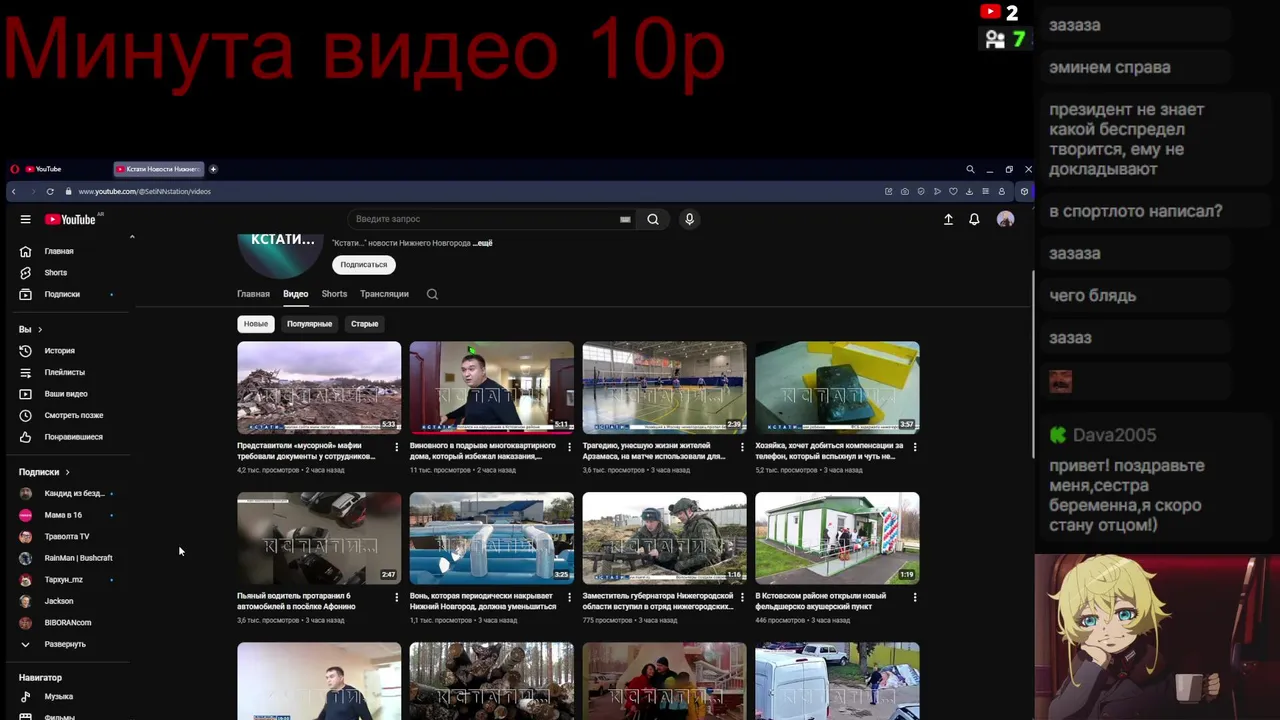Click the search magnifier button

(653, 219)
